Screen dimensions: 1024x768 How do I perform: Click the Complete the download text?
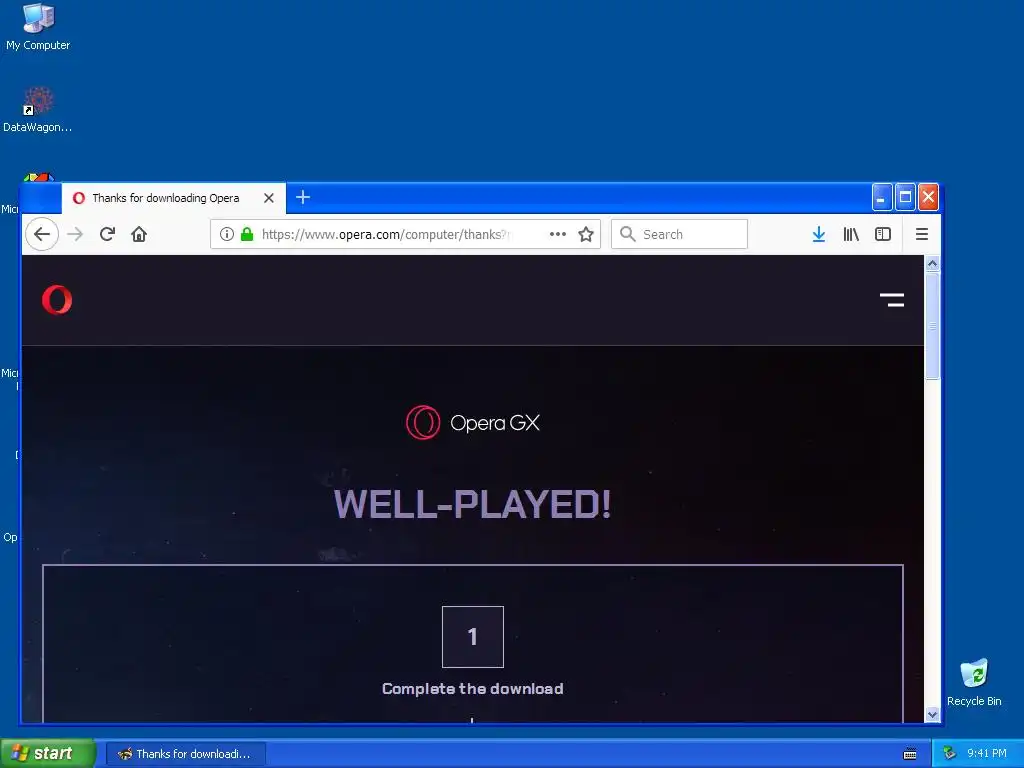point(473,688)
